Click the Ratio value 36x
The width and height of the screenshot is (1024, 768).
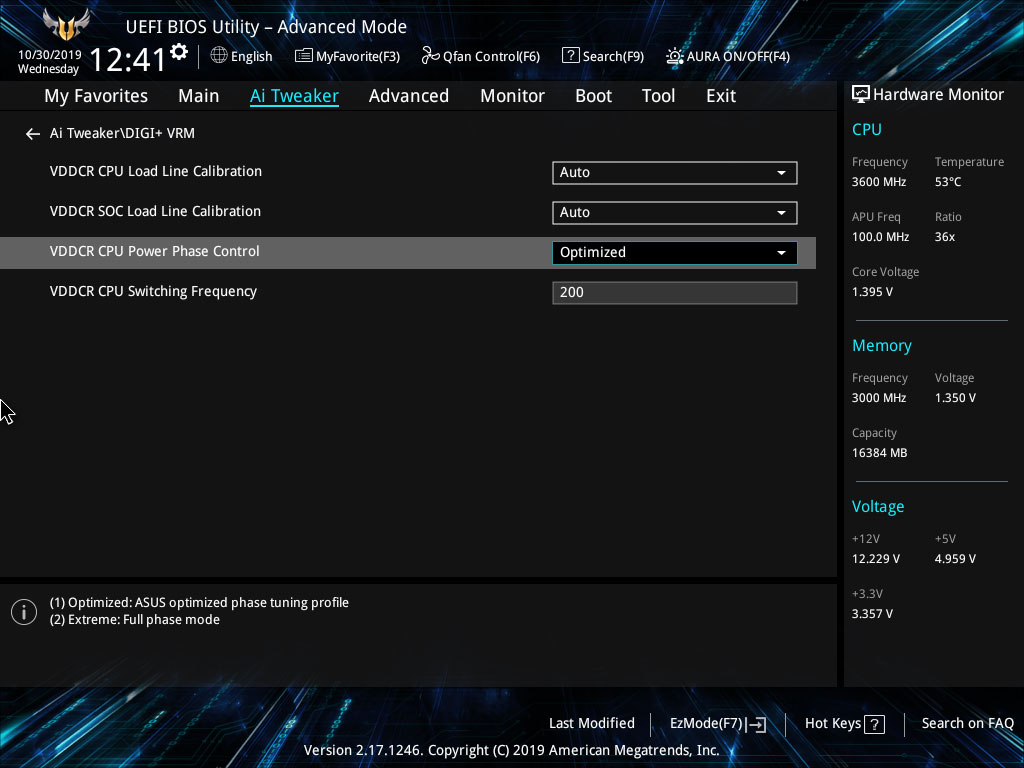(x=944, y=237)
